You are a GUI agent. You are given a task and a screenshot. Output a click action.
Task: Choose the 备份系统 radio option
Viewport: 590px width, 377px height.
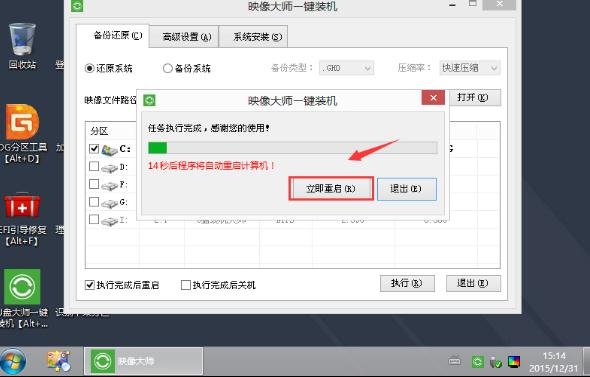[187, 68]
